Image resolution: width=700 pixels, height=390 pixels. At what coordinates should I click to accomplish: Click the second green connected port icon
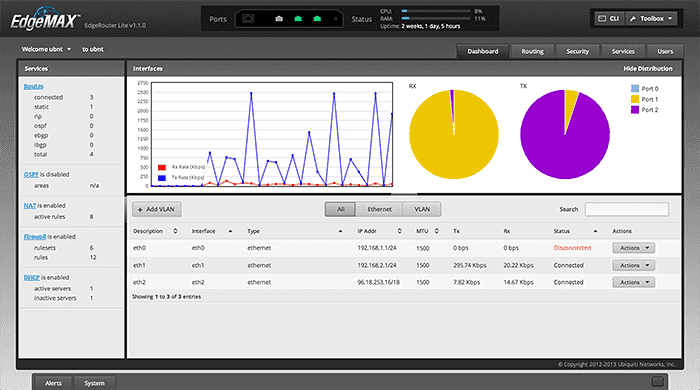[317, 19]
